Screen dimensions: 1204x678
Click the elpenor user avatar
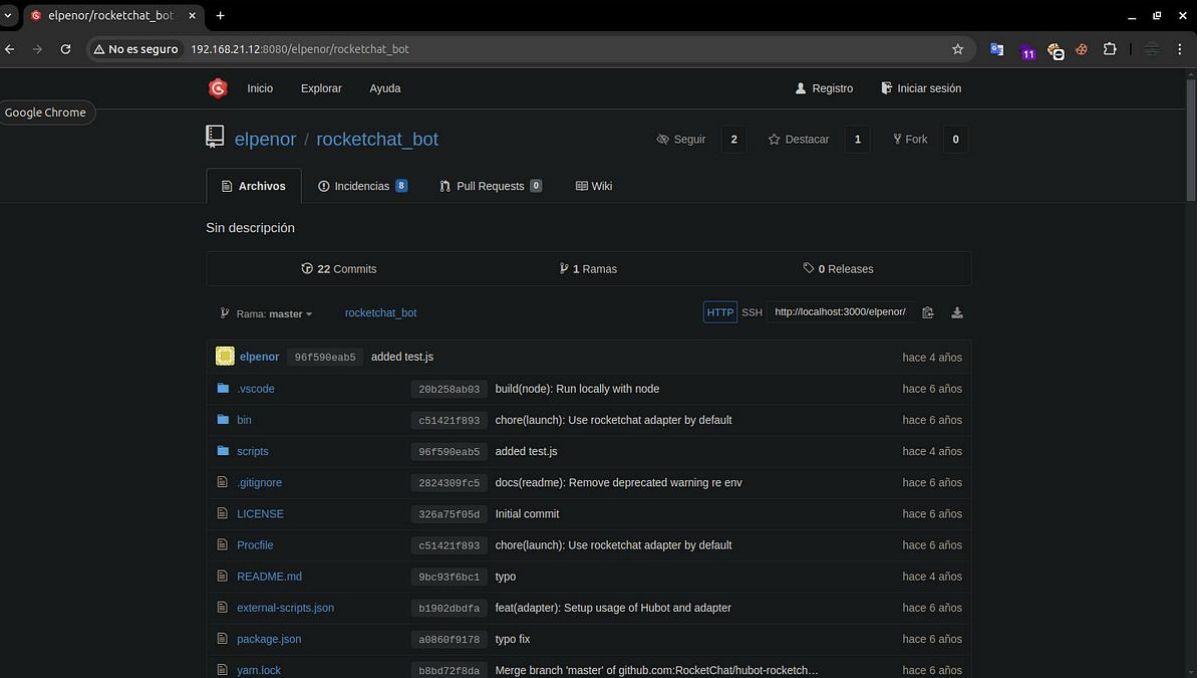(x=225, y=357)
